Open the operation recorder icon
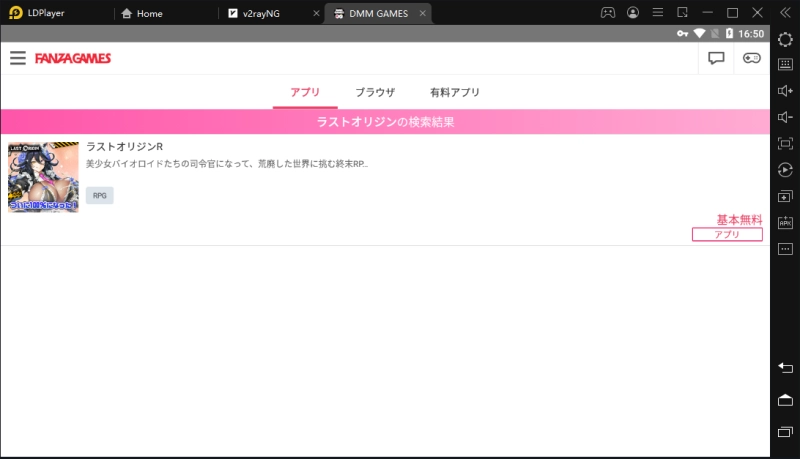This screenshot has height=459, width=800. coord(785,170)
